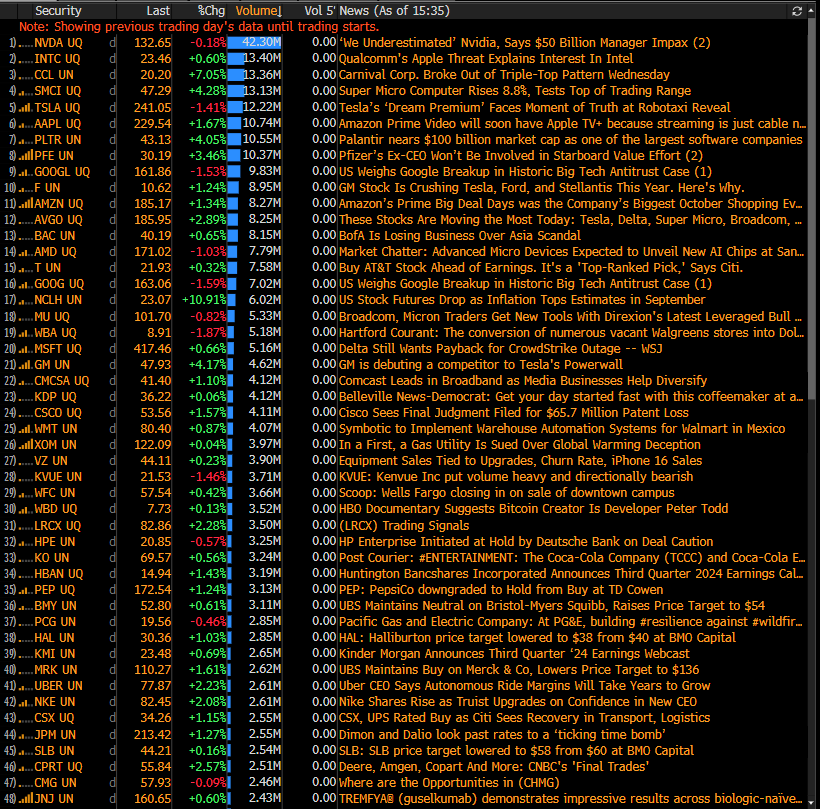
Task: Click the pop-out window icon at top right
Action: (x=810, y=10)
